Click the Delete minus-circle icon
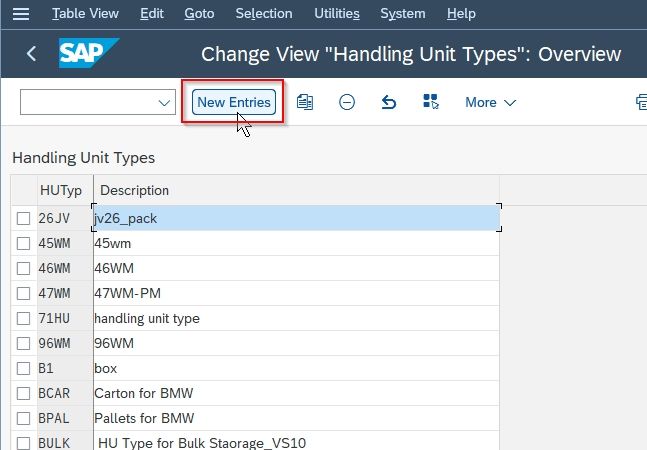 coord(347,102)
